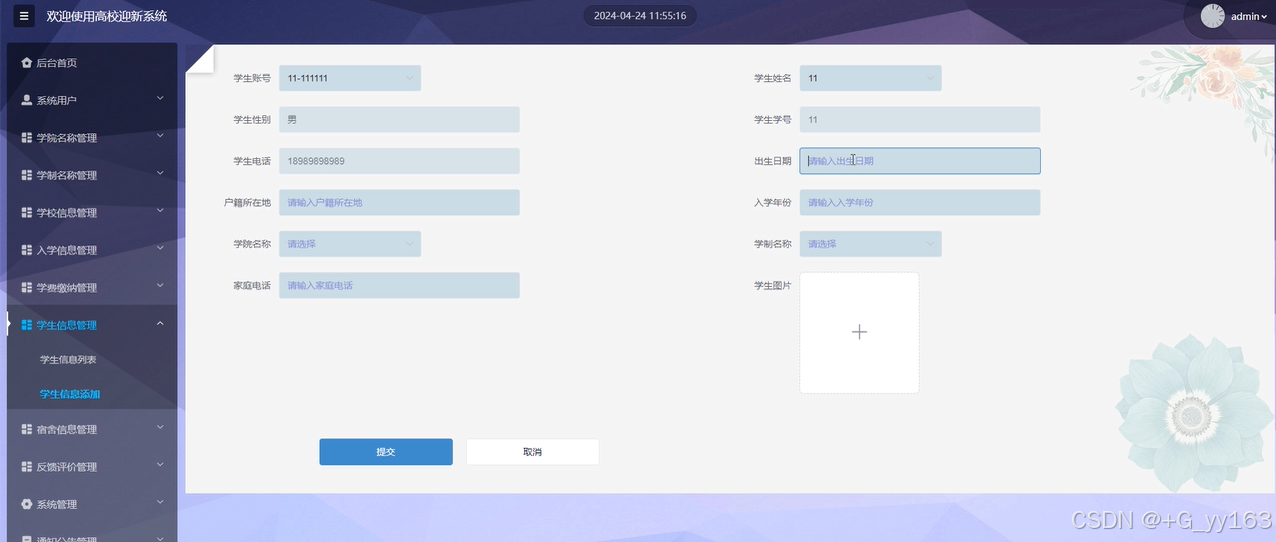
Task: Click the grid icon beside 入学信息管理
Action: coord(27,250)
